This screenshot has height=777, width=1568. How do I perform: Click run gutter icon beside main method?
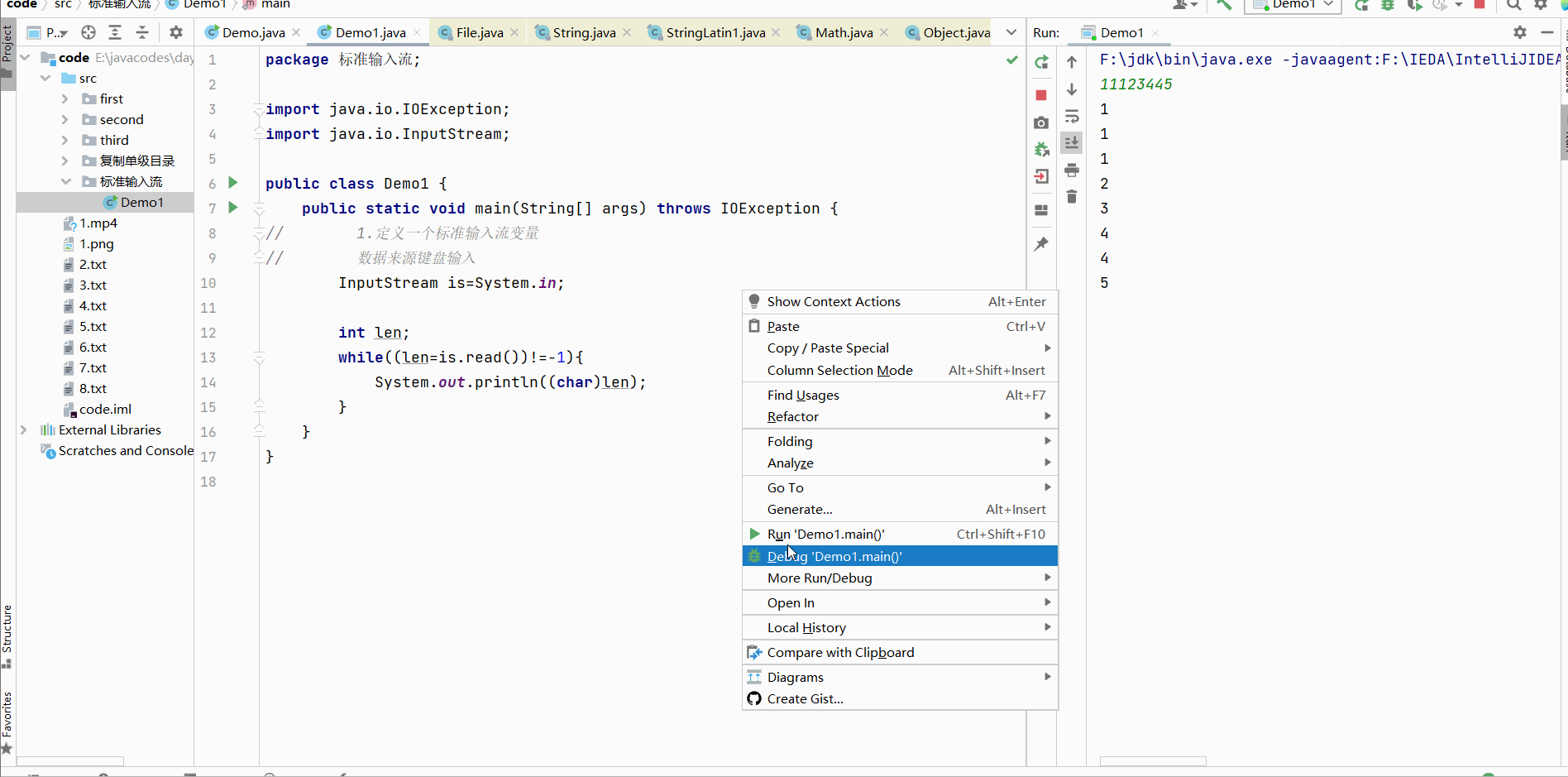233,207
